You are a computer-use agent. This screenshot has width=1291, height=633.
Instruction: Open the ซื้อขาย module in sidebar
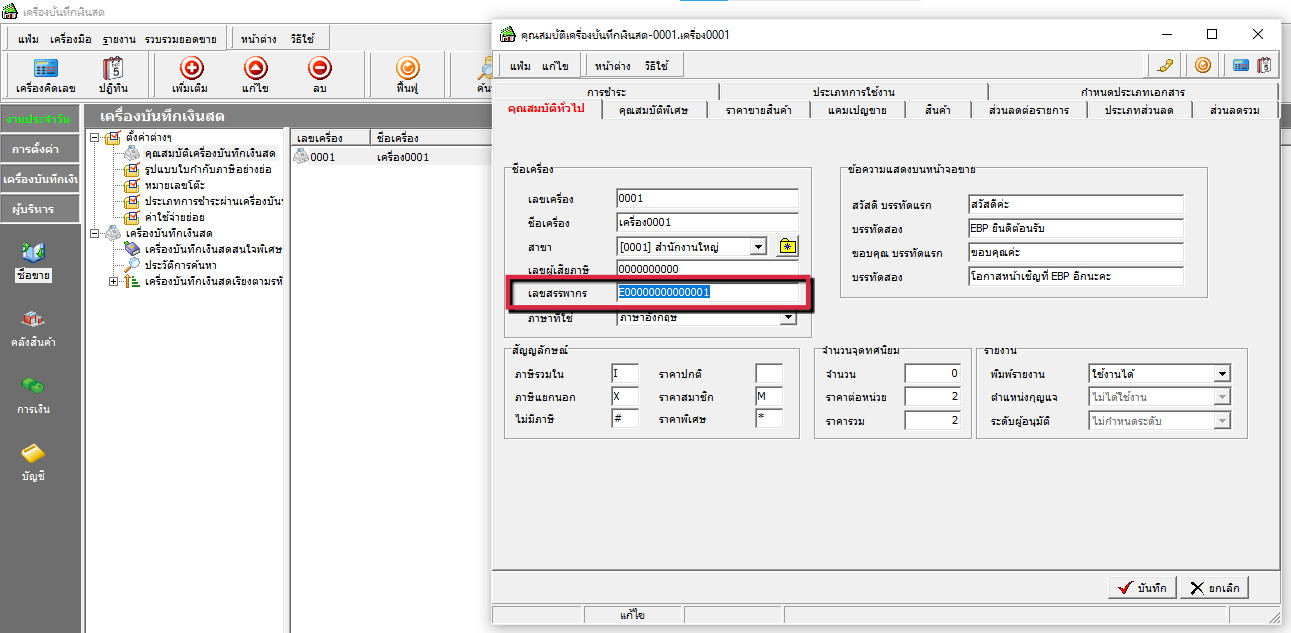34,259
